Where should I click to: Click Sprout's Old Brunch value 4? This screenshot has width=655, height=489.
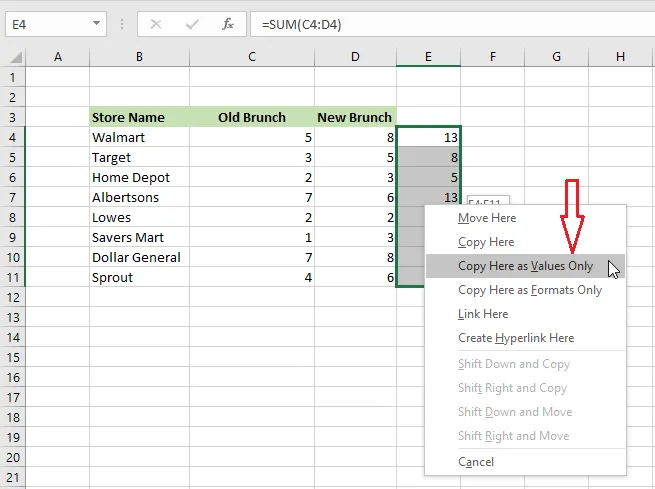252,278
